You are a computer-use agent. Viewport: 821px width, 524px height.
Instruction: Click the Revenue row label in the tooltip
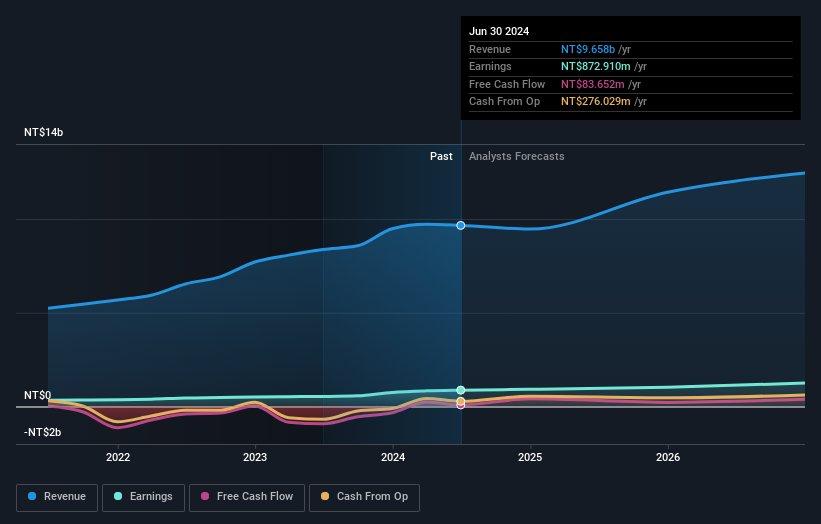[x=490, y=49]
